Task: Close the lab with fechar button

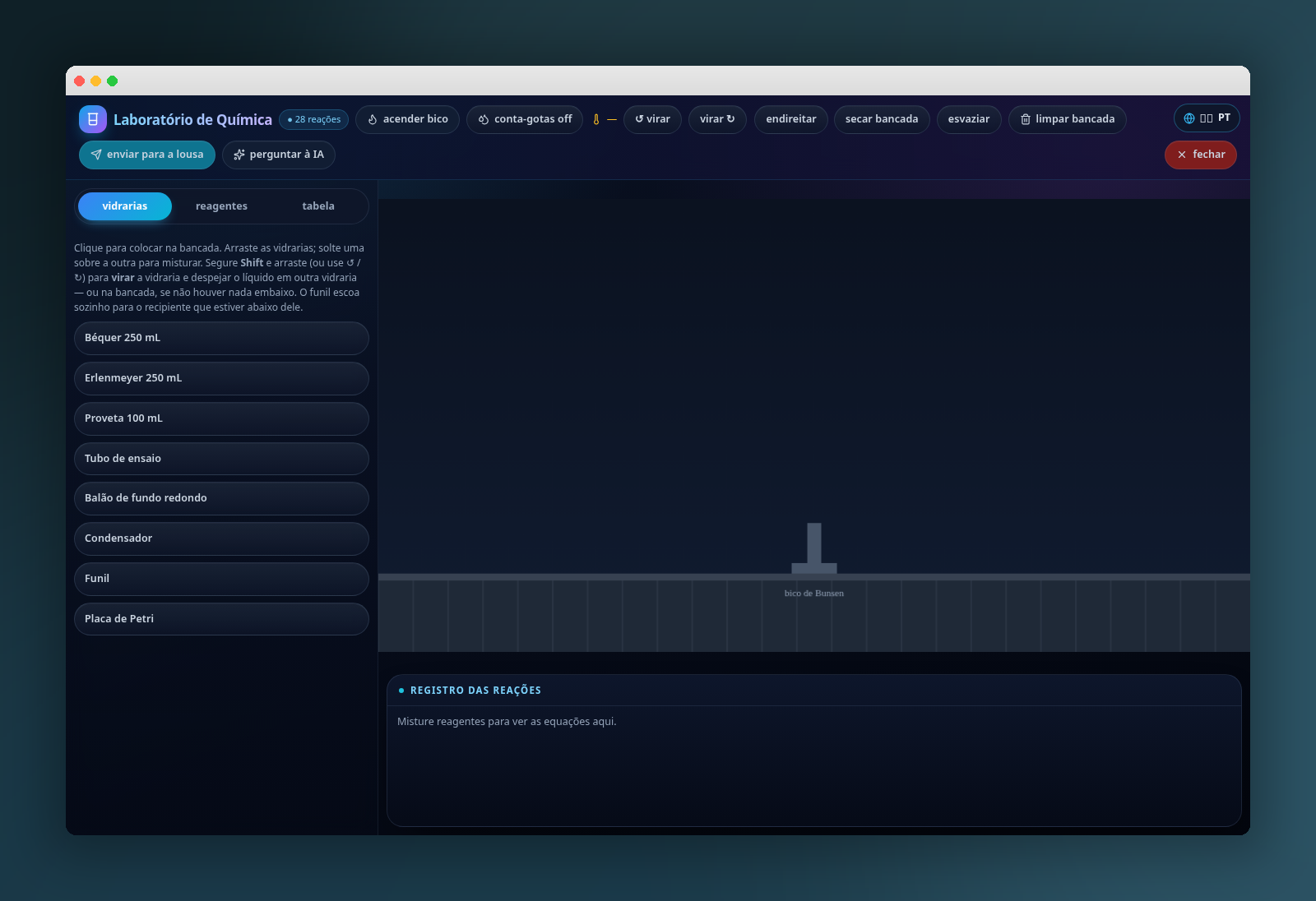Action: (x=1201, y=155)
